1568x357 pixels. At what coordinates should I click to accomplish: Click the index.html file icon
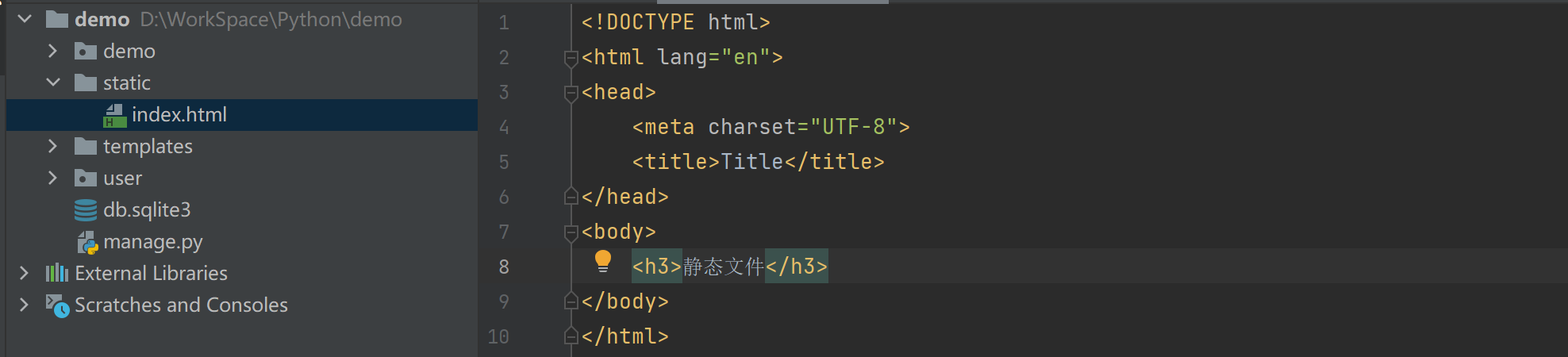pyautogui.click(x=115, y=116)
